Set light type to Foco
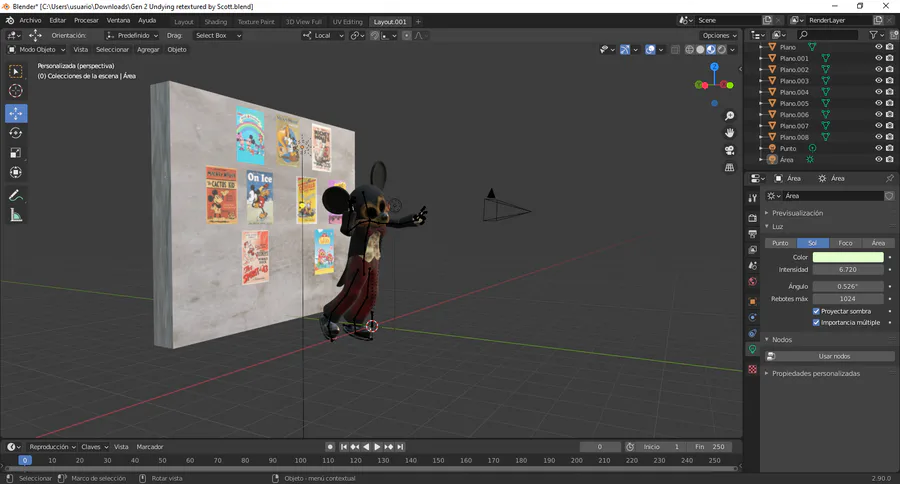This screenshot has height=484, width=900. (845, 243)
